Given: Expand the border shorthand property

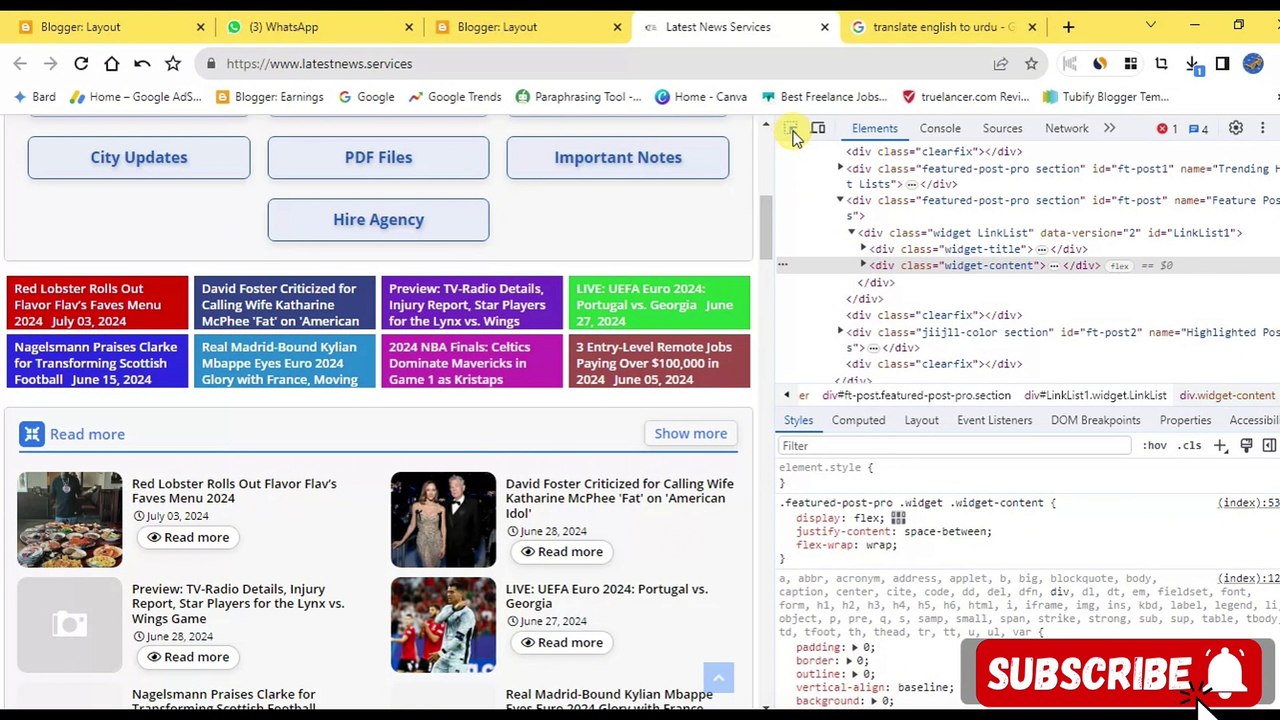Looking at the screenshot, I should (850, 661).
